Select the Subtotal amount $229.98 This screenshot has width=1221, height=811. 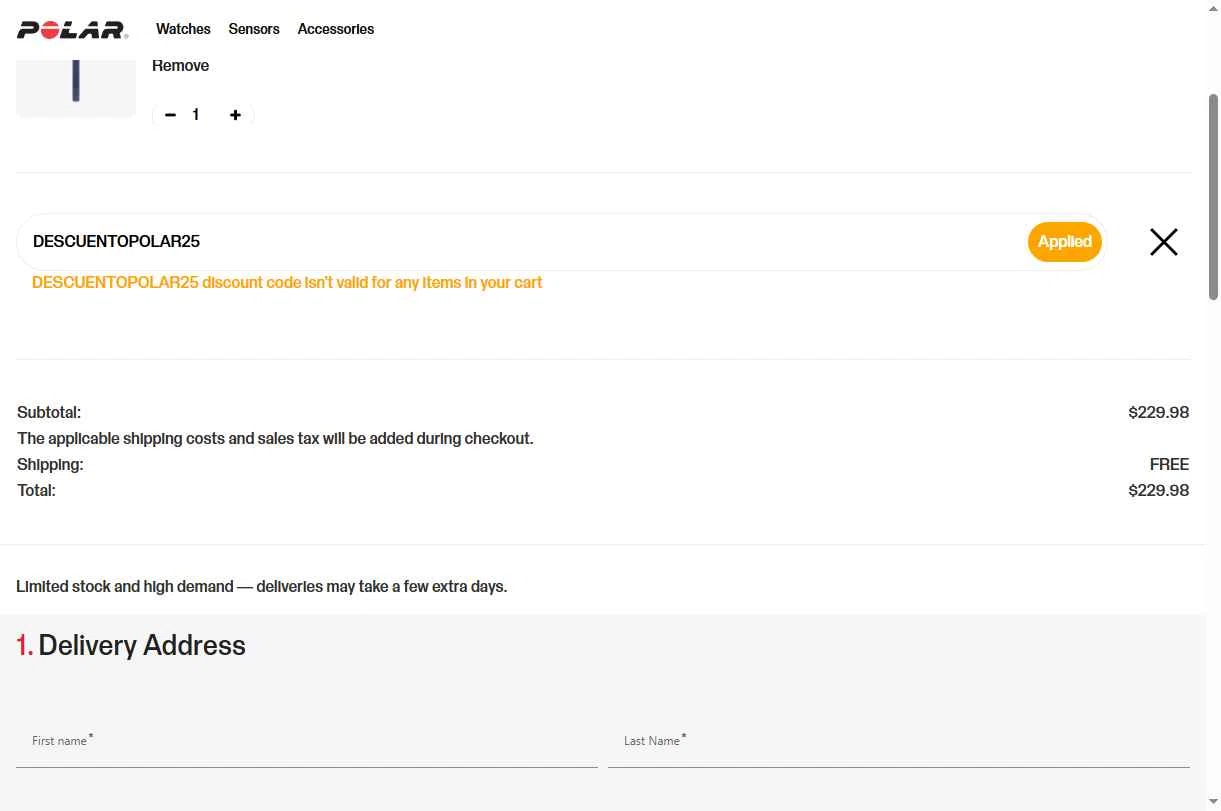click(1158, 412)
